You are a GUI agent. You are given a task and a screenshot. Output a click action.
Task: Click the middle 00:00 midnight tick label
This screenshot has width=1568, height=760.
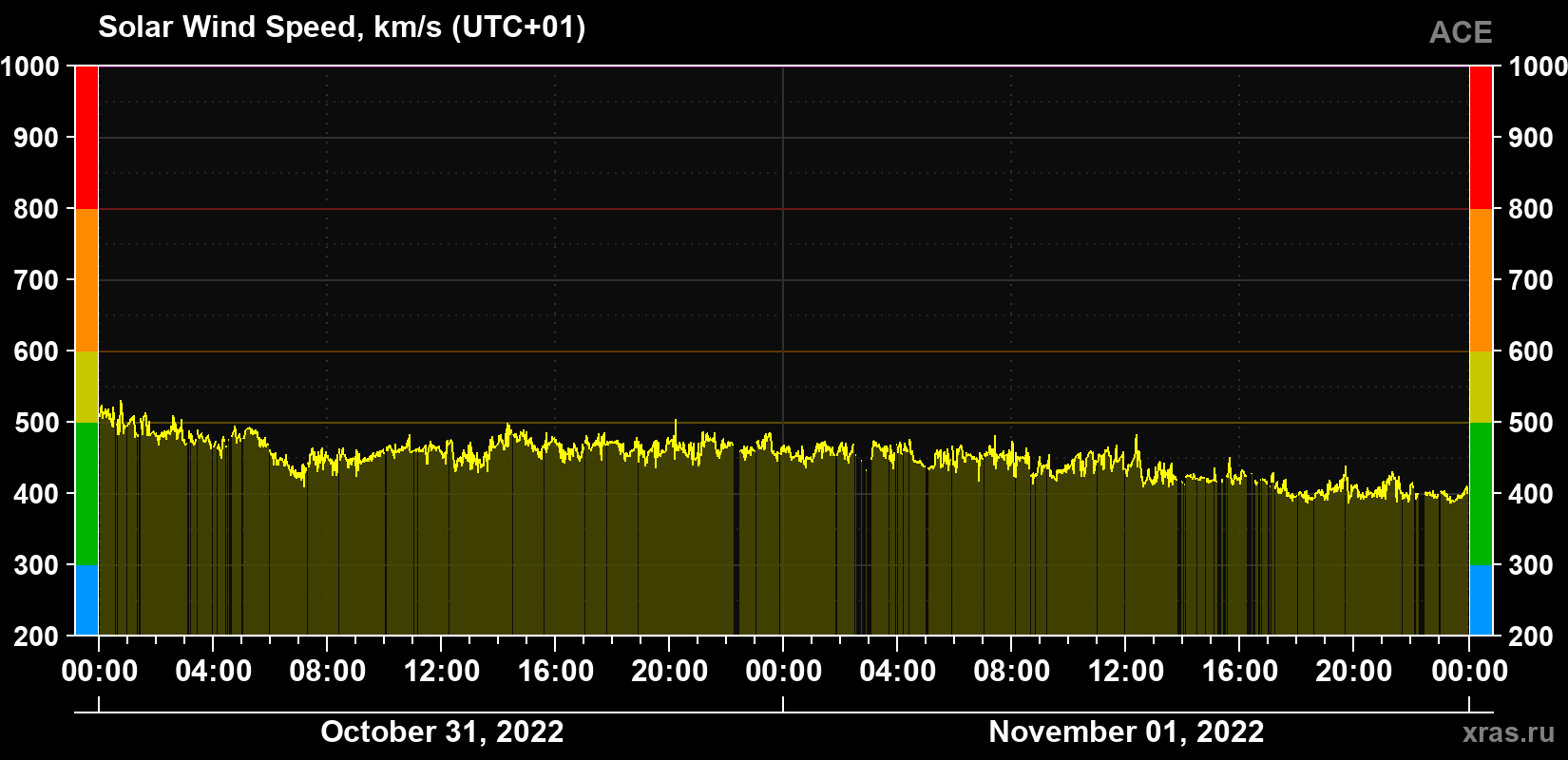(x=784, y=671)
